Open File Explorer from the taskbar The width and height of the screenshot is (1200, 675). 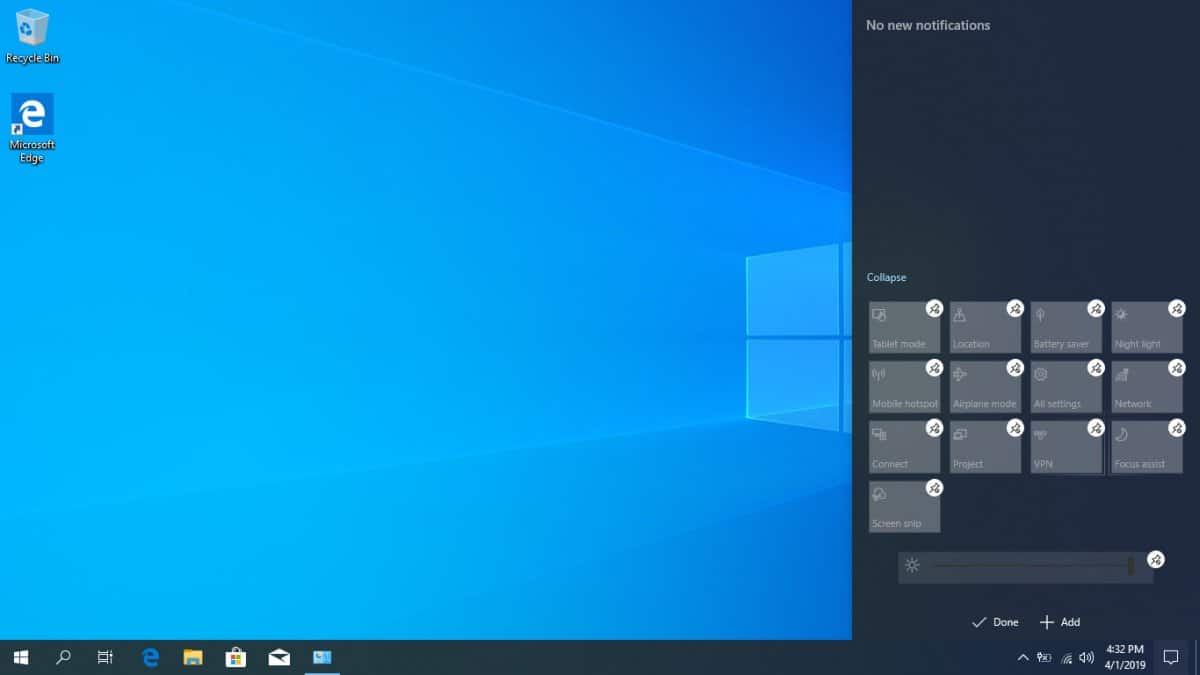pyautogui.click(x=193, y=657)
